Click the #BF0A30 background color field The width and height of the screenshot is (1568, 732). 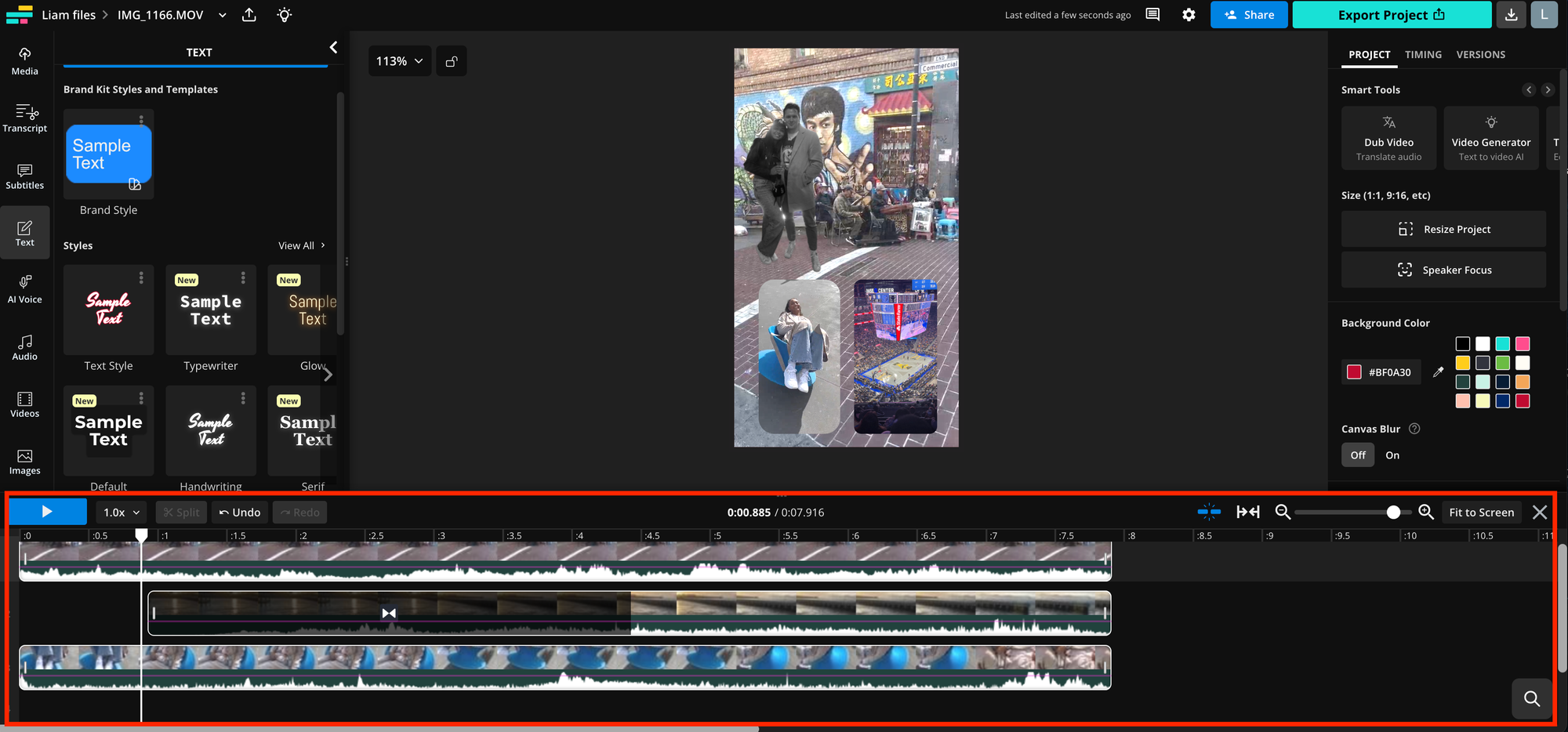1381,372
